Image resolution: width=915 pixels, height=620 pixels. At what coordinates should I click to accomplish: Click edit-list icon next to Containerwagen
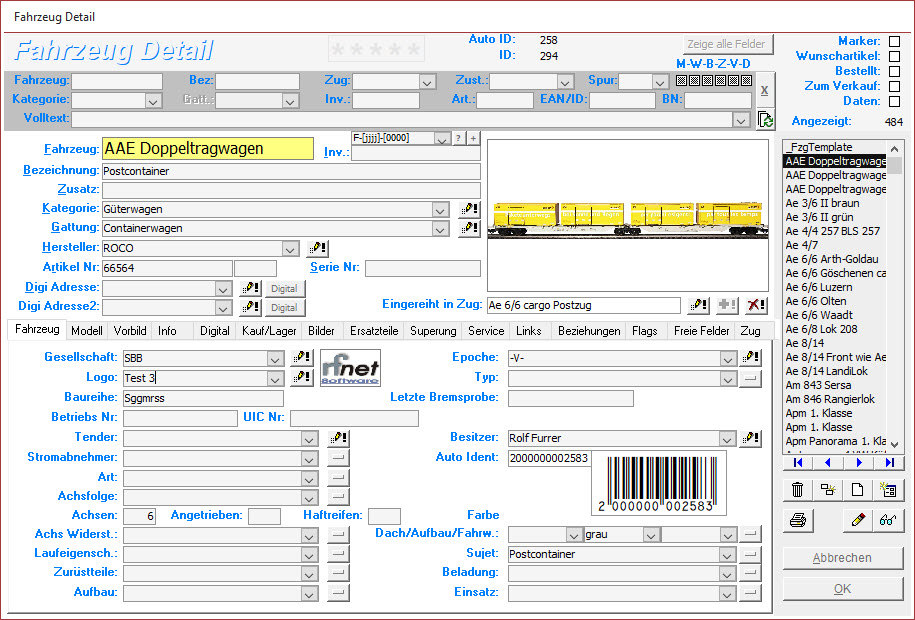click(469, 228)
